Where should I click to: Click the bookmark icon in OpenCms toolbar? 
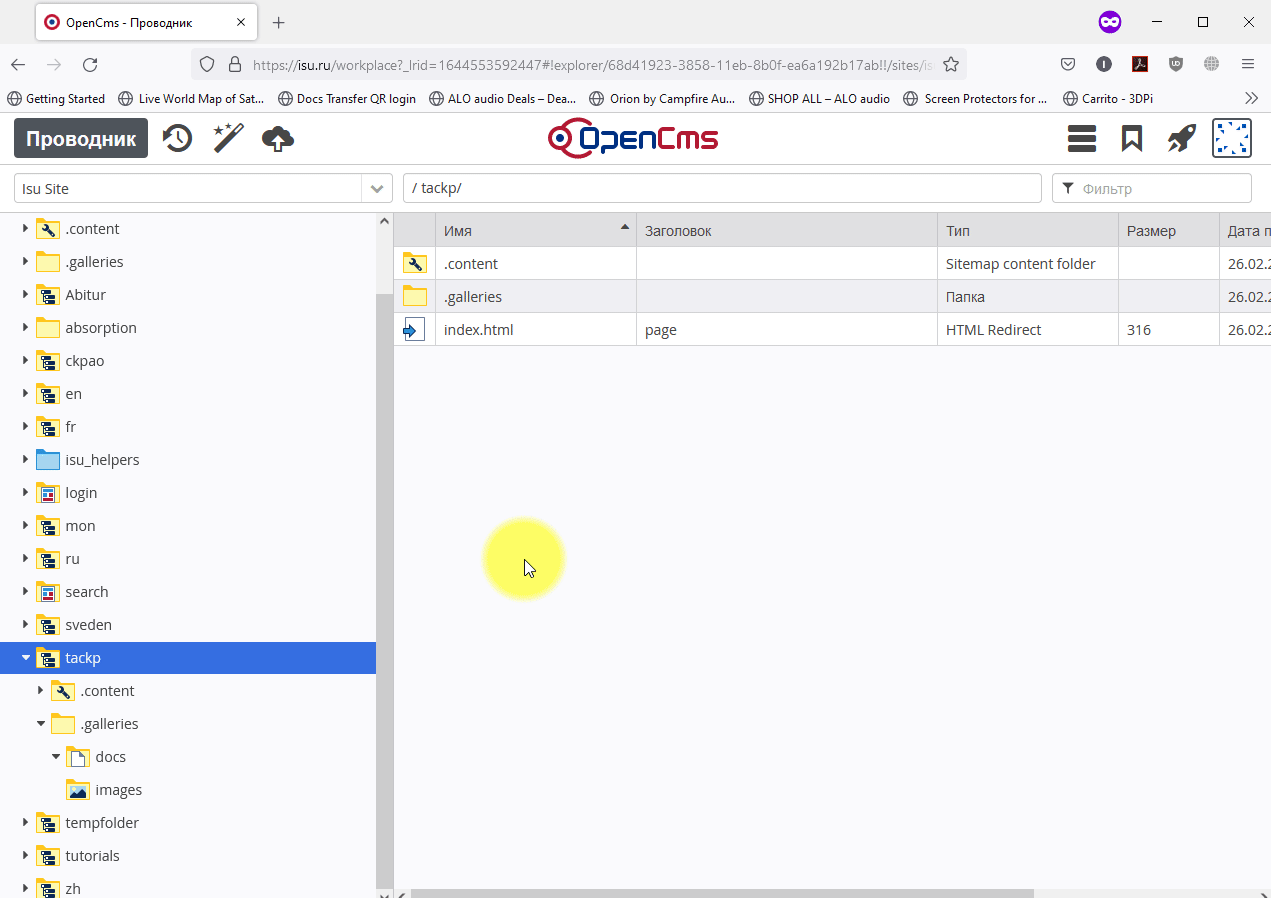point(1132,138)
